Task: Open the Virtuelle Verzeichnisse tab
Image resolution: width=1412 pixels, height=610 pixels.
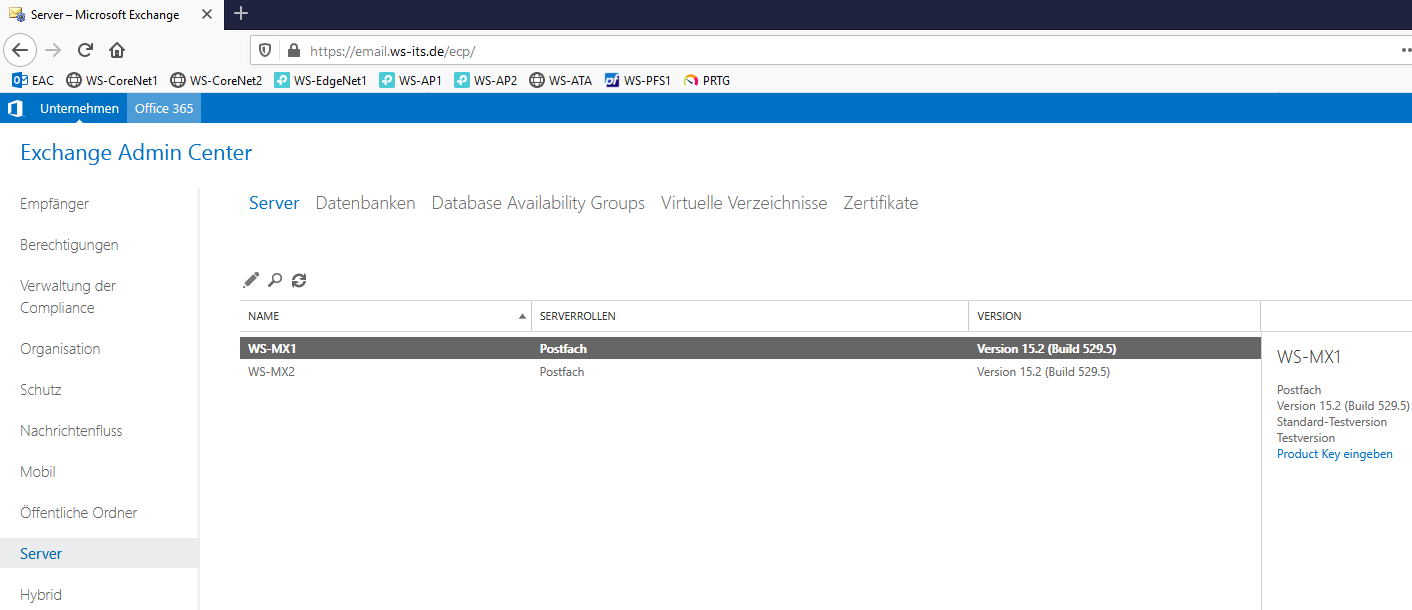Action: (x=744, y=203)
